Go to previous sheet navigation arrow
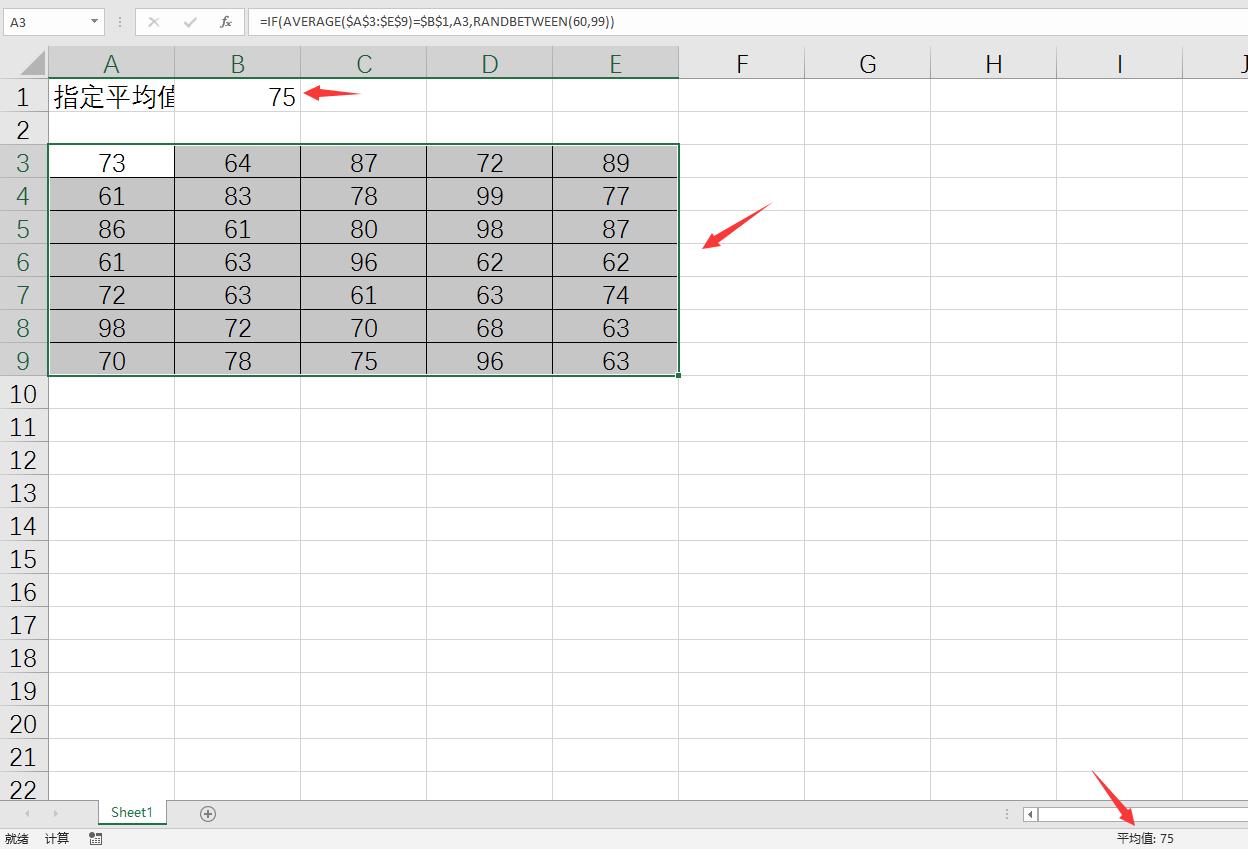This screenshot has height=849, width=1248. (x=28, y=814)
